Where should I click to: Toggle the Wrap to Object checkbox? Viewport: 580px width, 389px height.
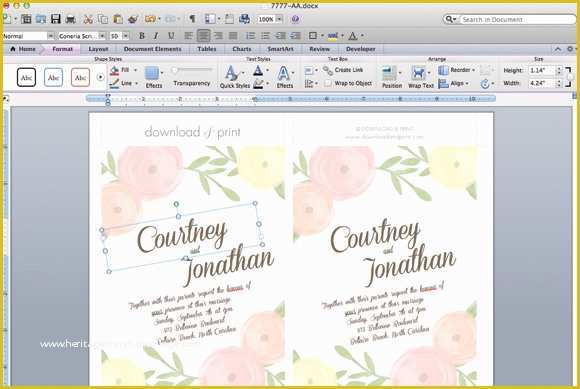coord(328,83)
